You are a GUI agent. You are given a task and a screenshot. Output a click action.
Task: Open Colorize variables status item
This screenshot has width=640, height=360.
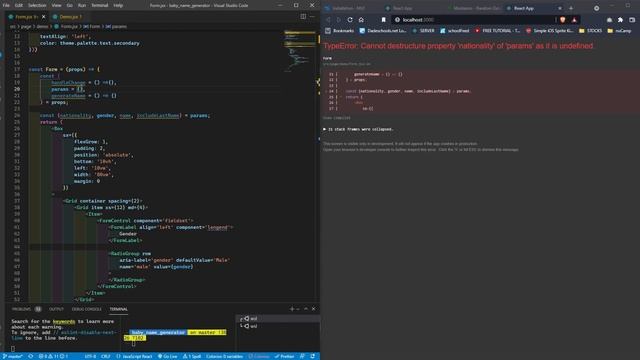click(x=224, y=356)
